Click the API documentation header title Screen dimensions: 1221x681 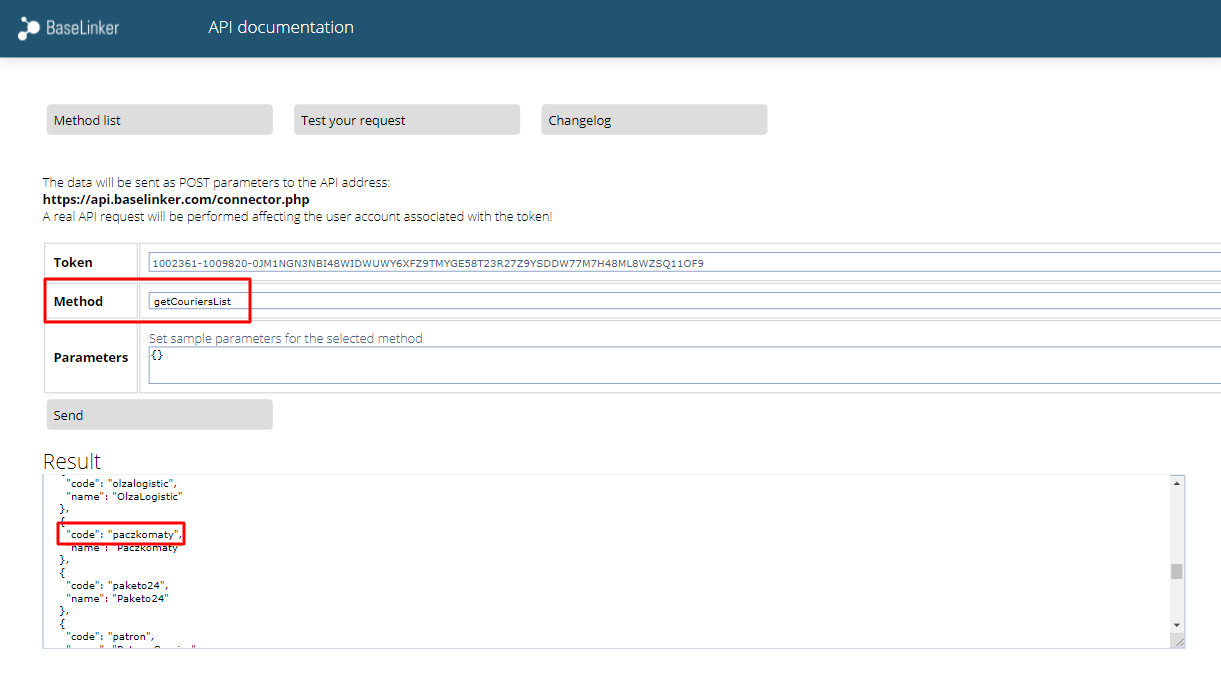coord(281,28)
